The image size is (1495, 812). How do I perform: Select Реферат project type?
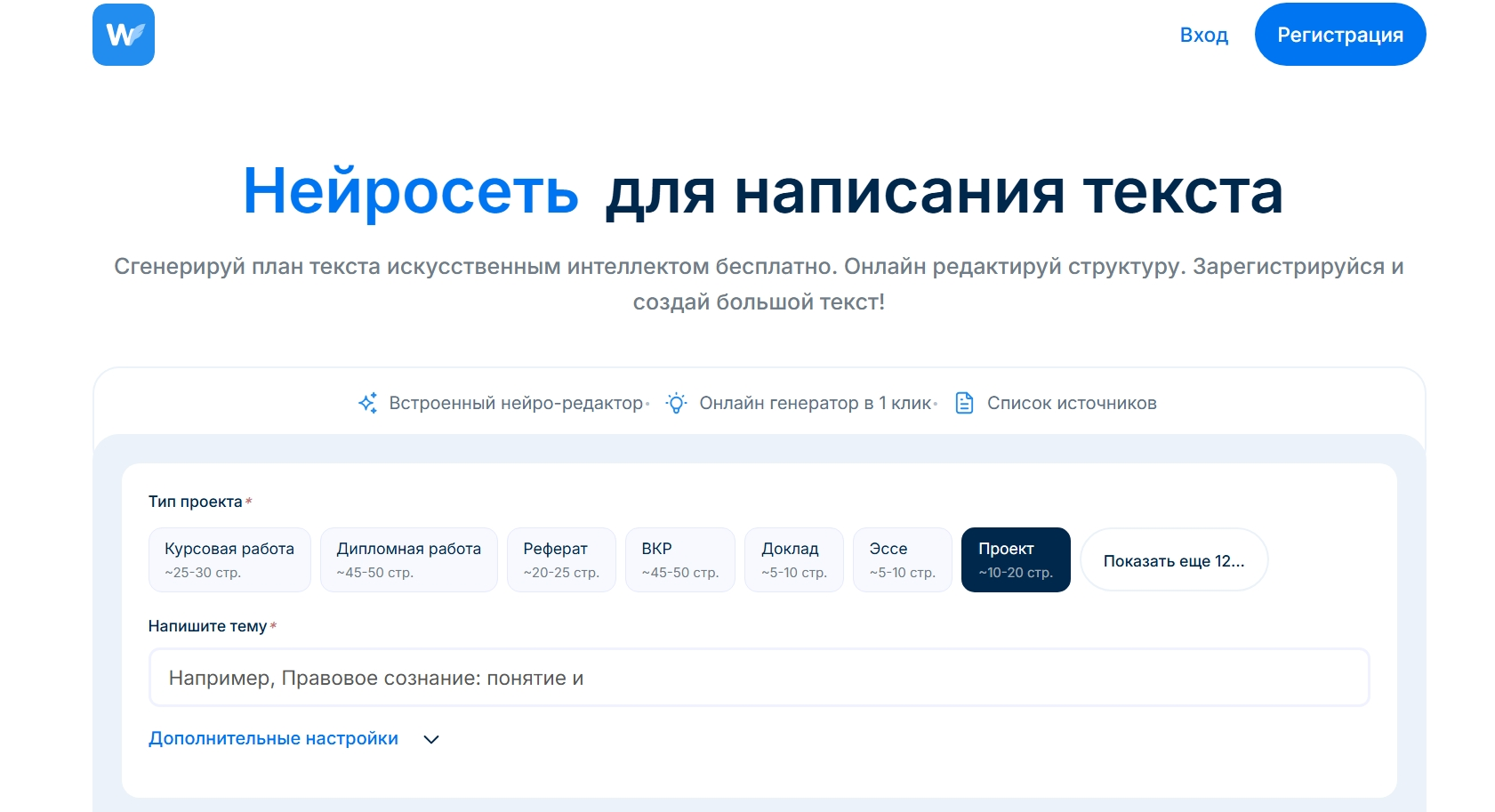(x=561, y=559)
